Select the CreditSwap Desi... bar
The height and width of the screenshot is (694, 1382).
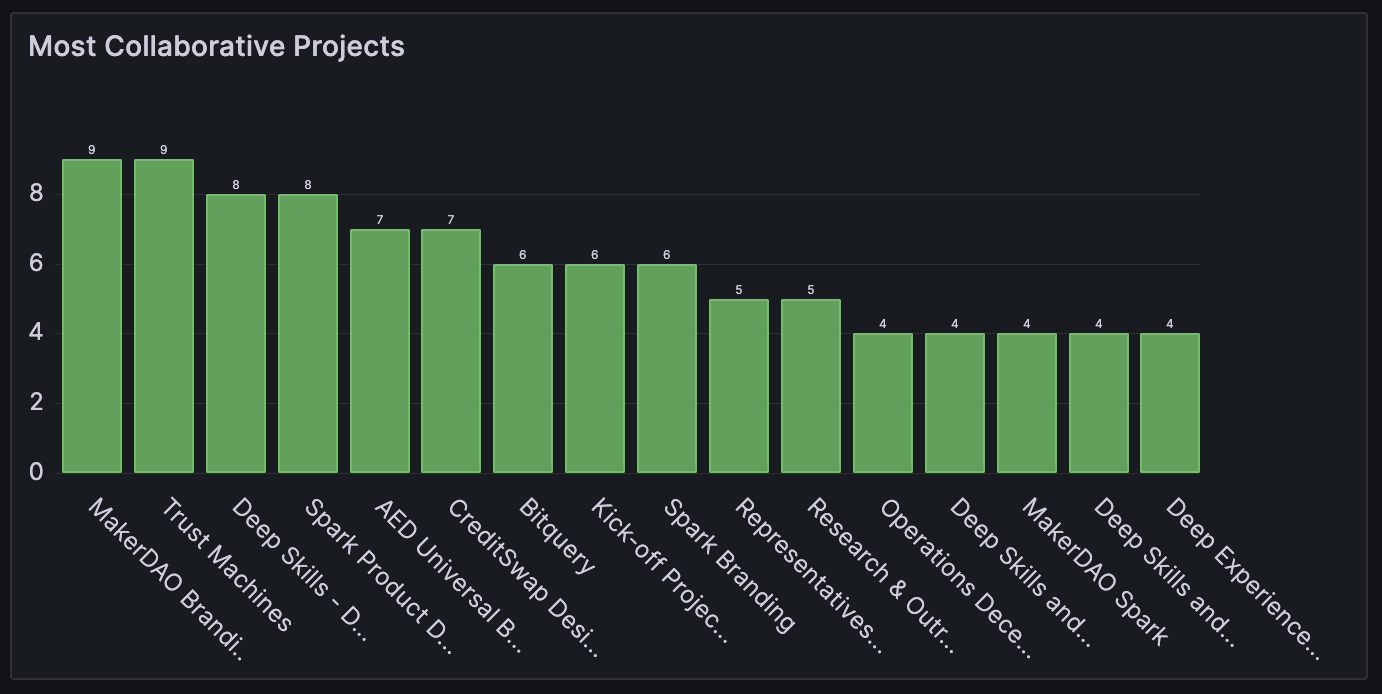point(451,351)
